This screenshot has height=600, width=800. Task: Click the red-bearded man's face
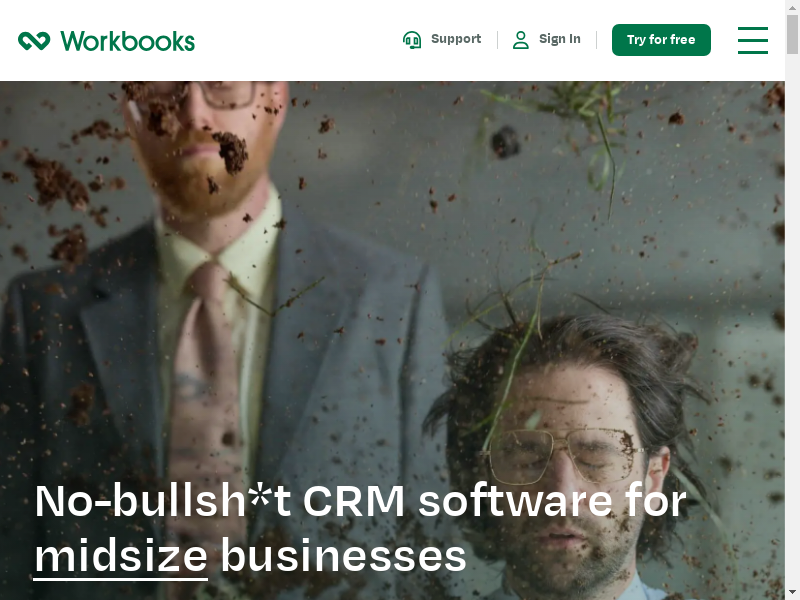pyautogui.click(x=204, y=138)
